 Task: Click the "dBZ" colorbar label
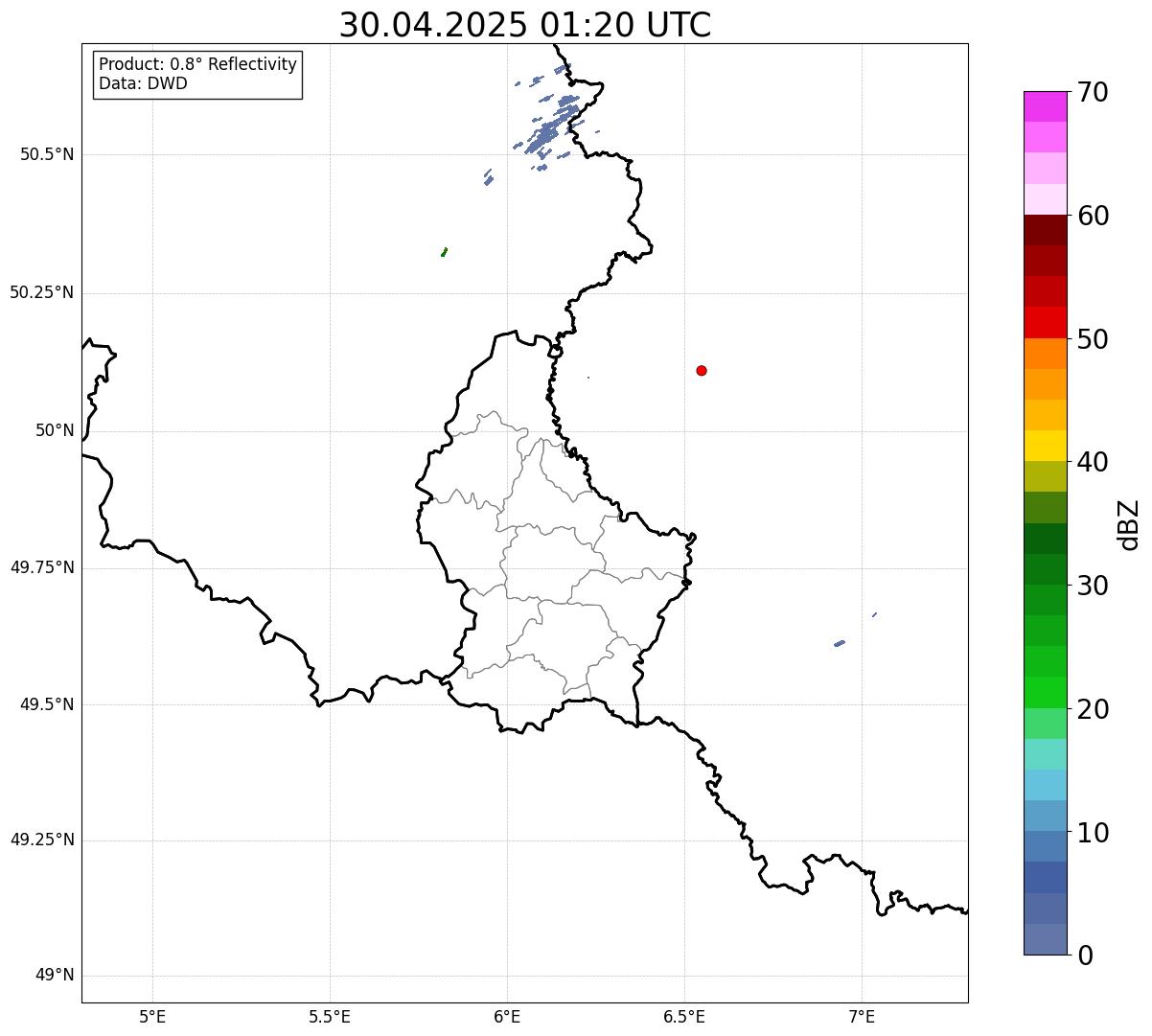1129,524
